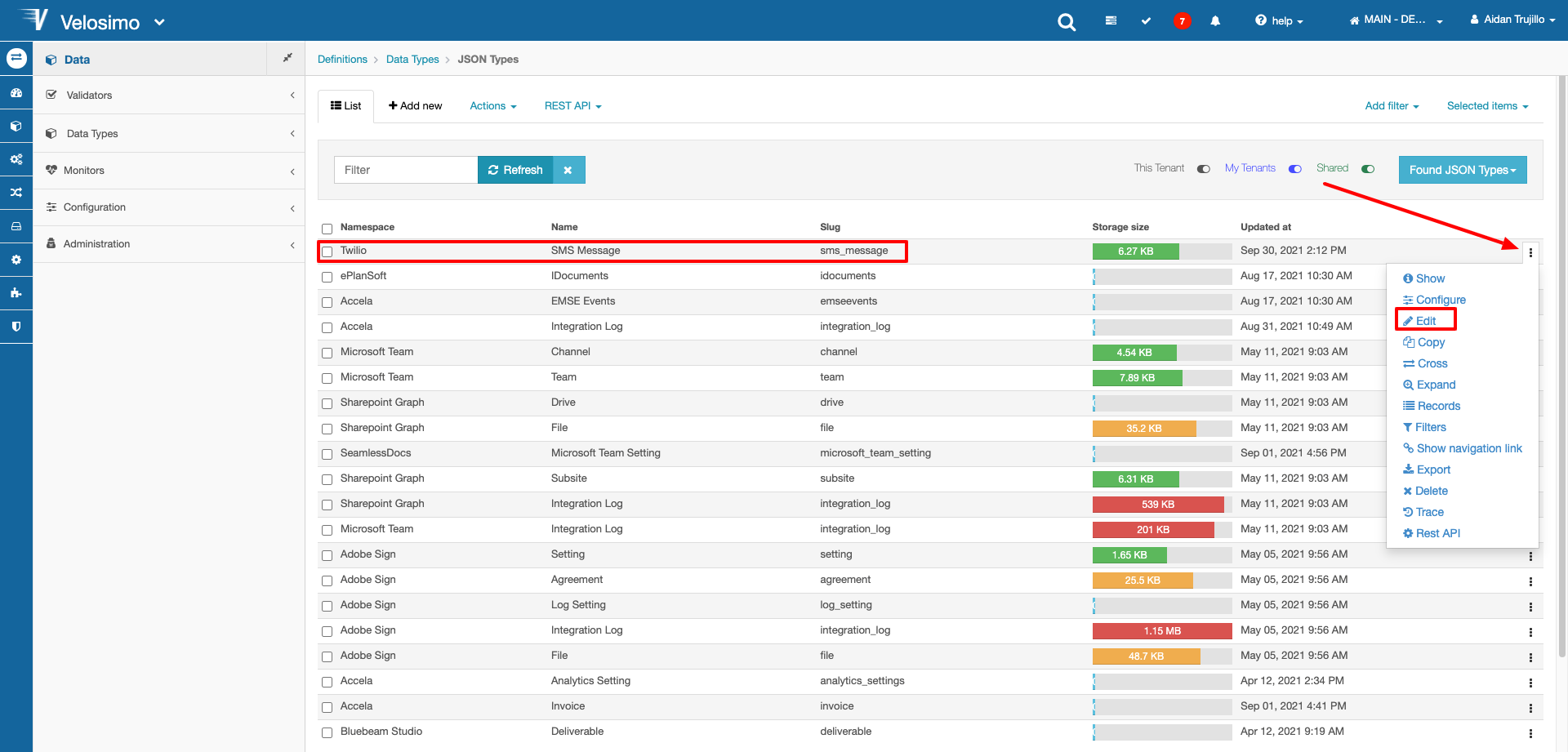Choose Delete from the row context menu
This screenshot has width=1568, height=752.
[1425, 491]
